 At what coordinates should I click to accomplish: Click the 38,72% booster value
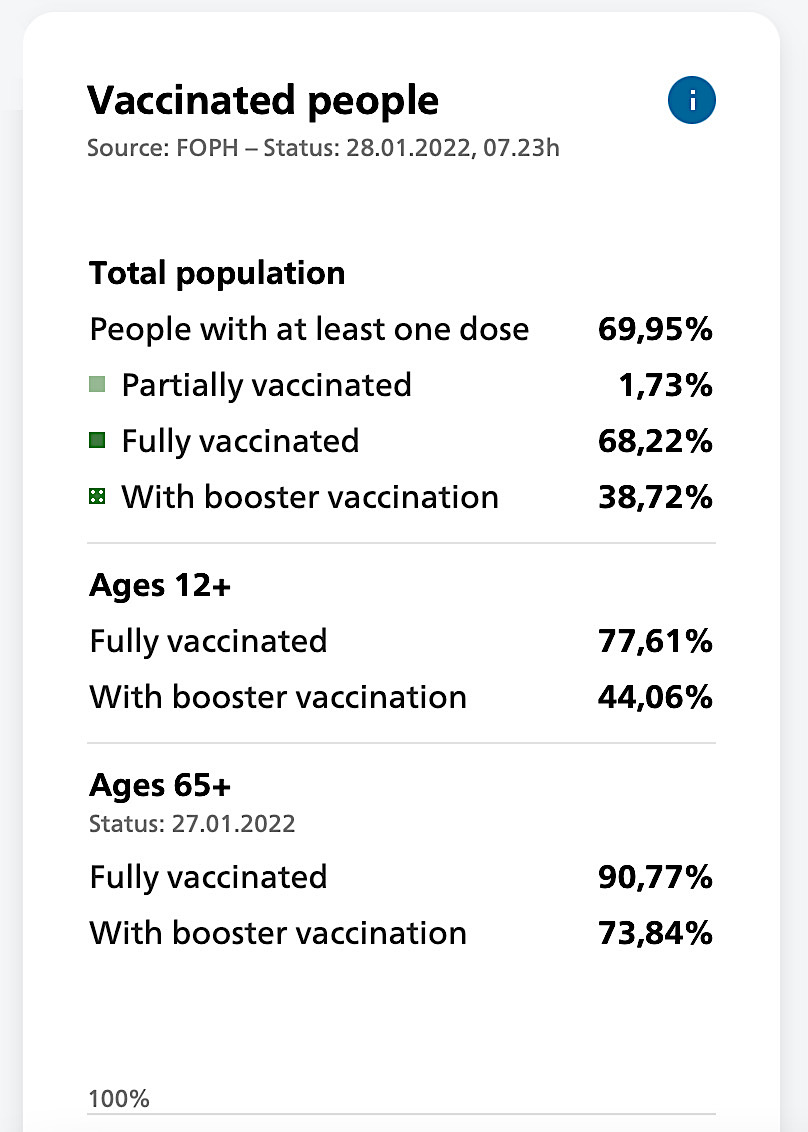click(655, 497)
